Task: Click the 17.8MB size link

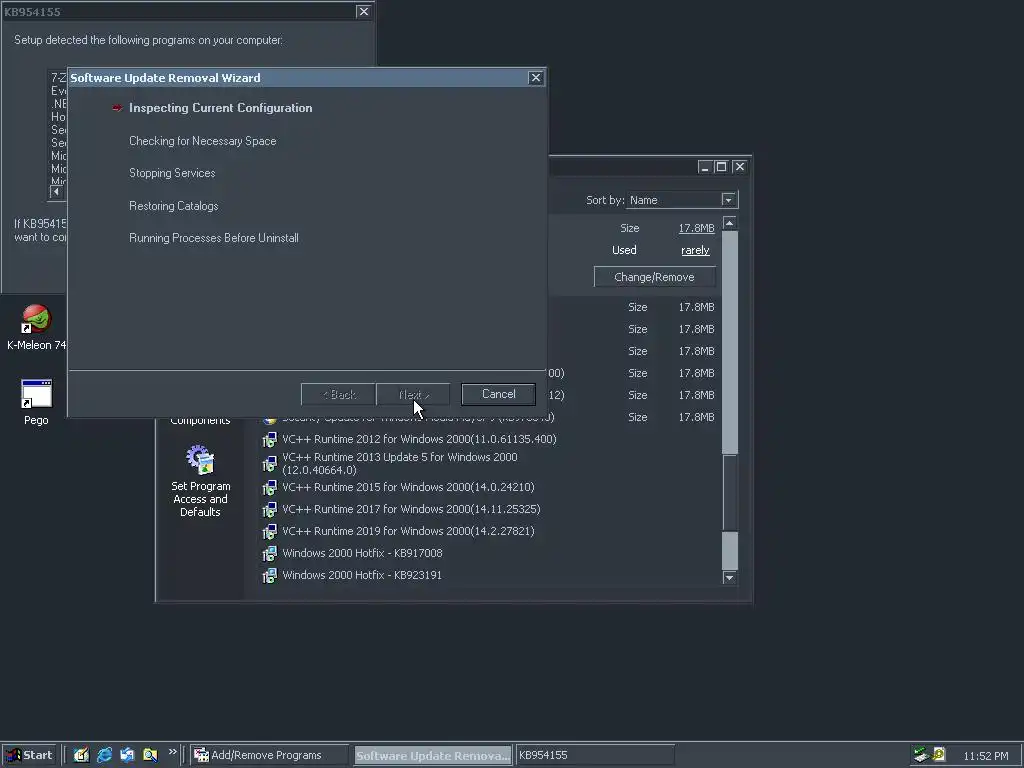Action: (x=696, y=228)
